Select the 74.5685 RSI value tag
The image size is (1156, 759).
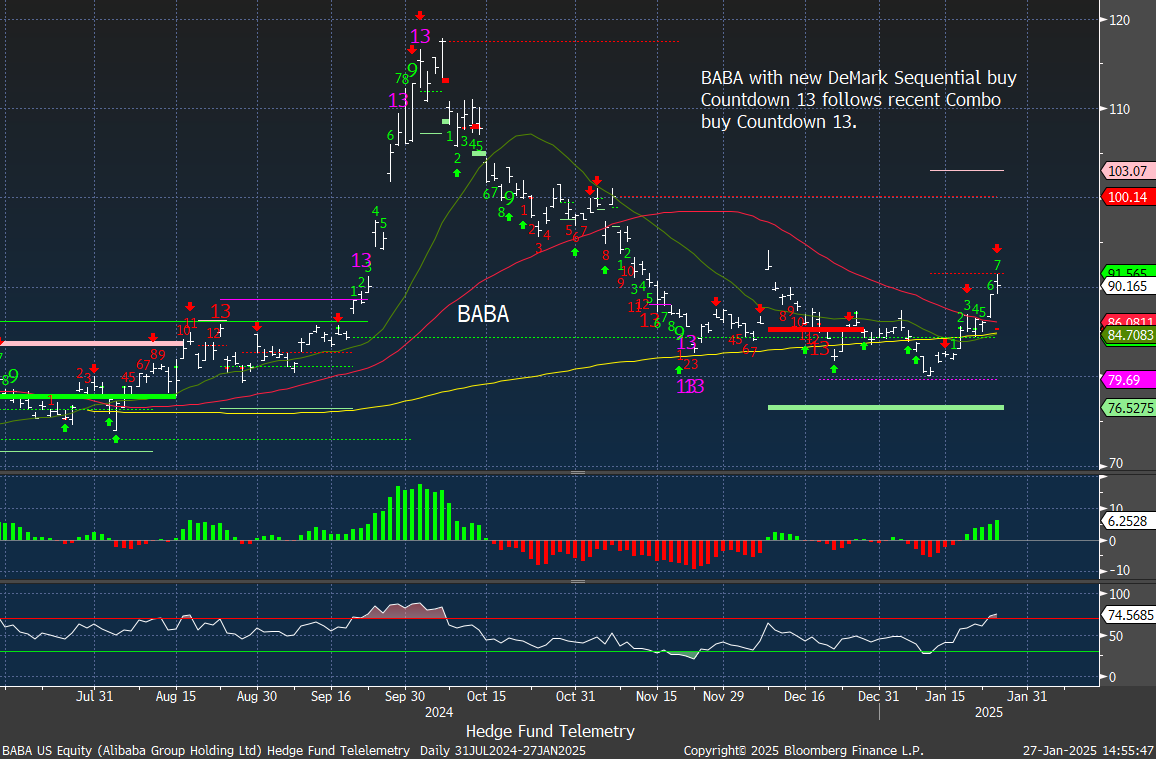(1128, 615)
